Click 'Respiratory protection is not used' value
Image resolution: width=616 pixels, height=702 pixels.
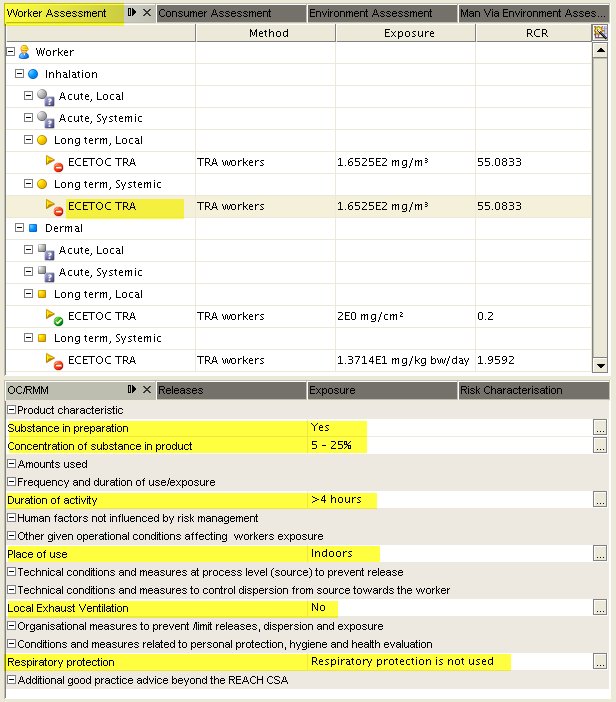tap(402, 661)
